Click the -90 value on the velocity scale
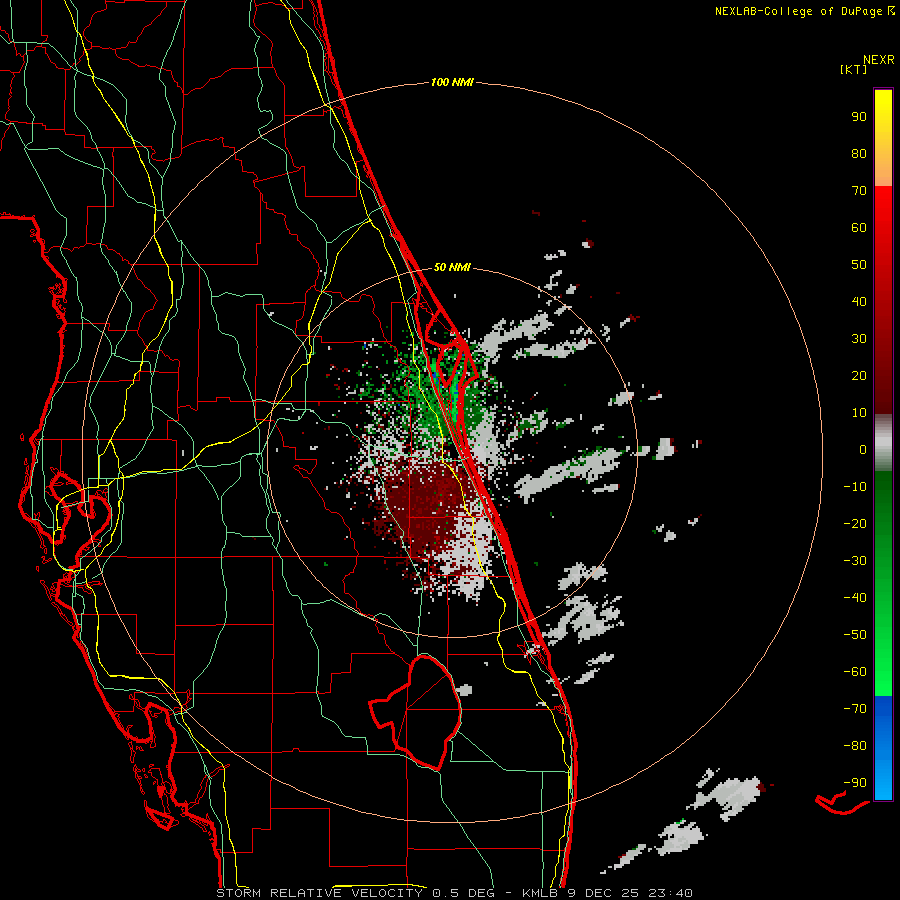This screenshot has width=900, height=900. pyautogui.click(x=855, y=783)
